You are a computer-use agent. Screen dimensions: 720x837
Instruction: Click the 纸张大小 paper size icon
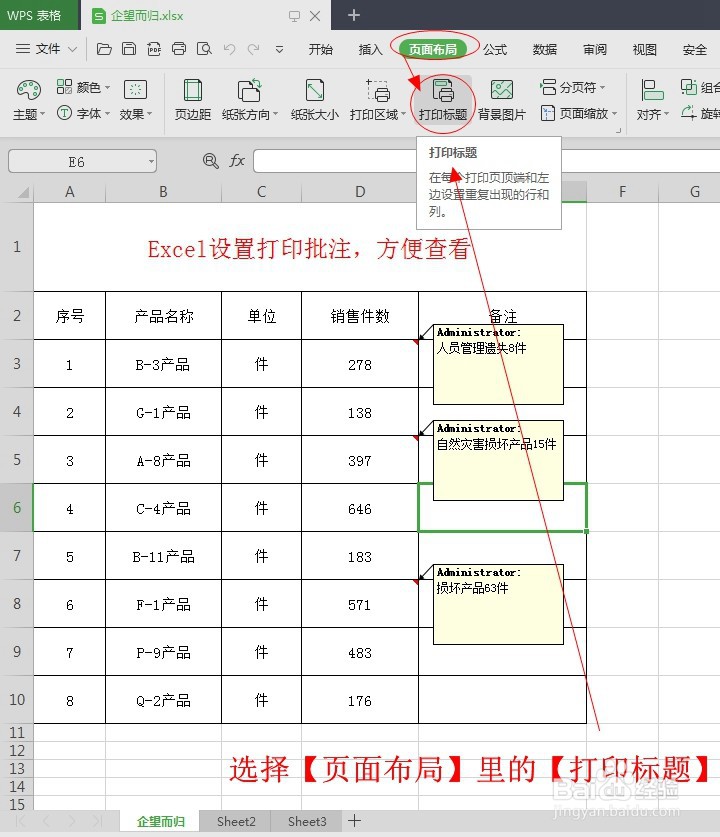click(x=315, y=90)
